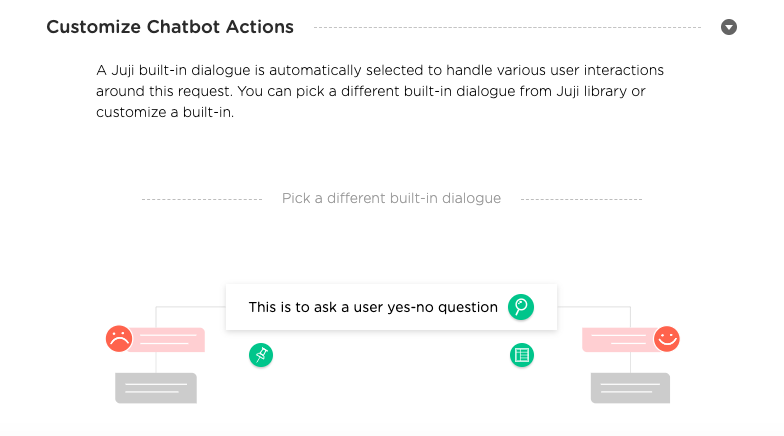Collapse the Customize Chatbot Actions section arrow
Screen dimensions: 784x436
[x=728, y=27]
